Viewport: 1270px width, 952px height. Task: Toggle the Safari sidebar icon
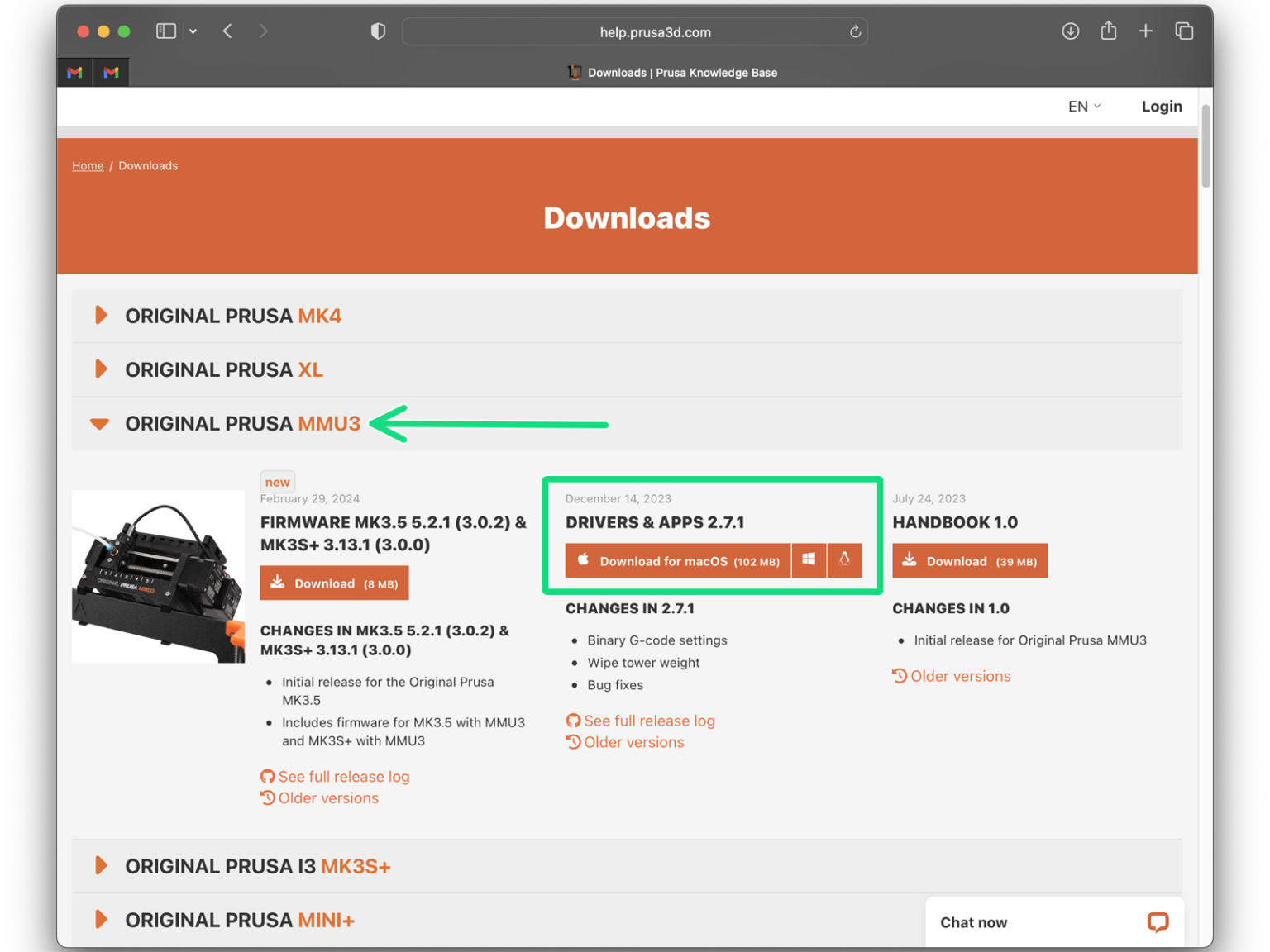click(165, 31)
